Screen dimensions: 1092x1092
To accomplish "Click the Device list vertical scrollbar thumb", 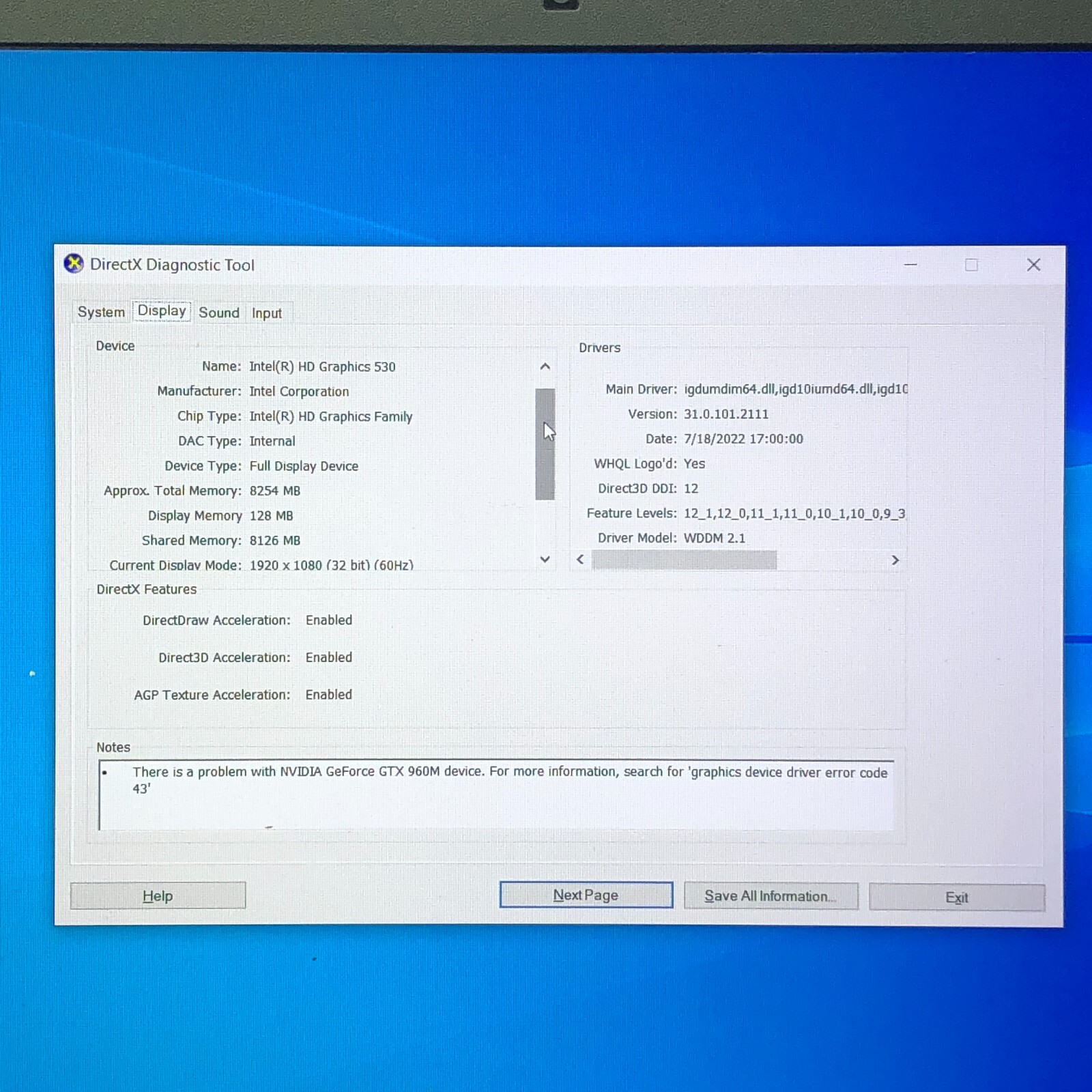I will coord(545,444).
